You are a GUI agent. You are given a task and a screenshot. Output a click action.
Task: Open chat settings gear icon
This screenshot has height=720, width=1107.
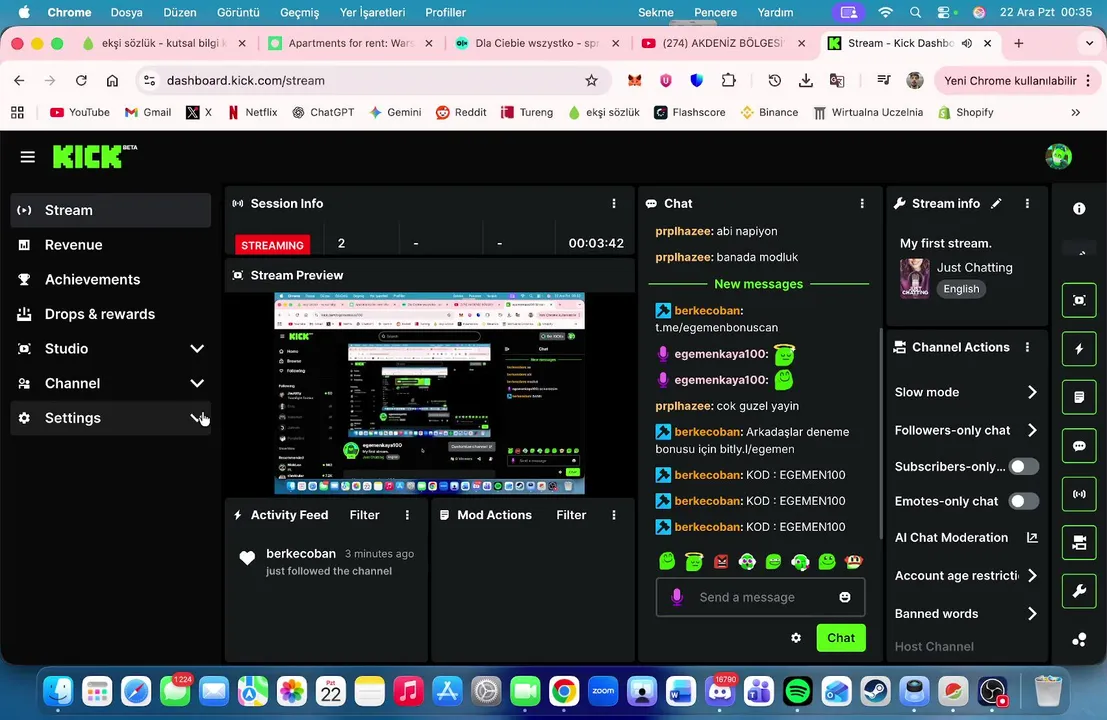click(796, 637)
